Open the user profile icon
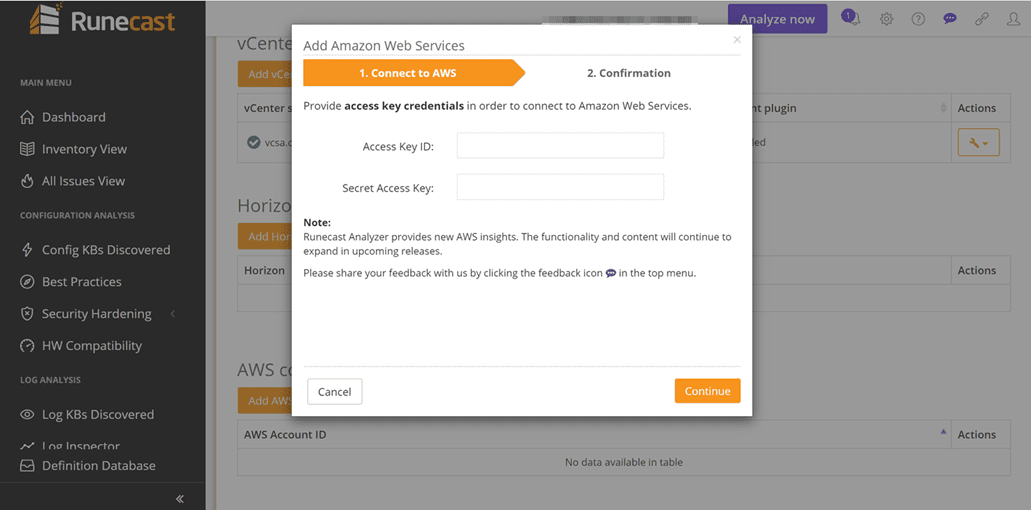The height and width of the screenshot is (510, 1031). 1013,19
